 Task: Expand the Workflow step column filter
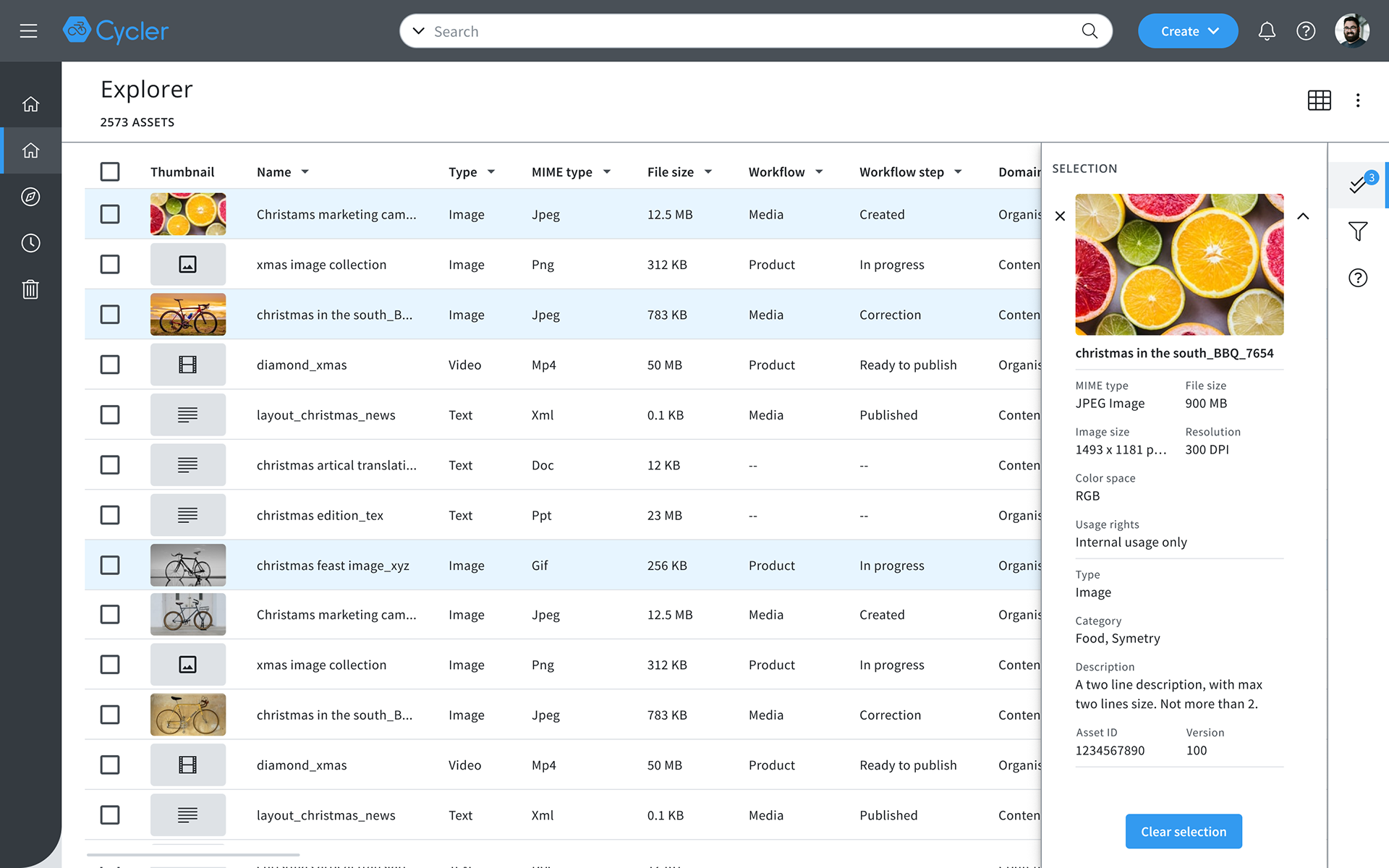pos(958,171)
